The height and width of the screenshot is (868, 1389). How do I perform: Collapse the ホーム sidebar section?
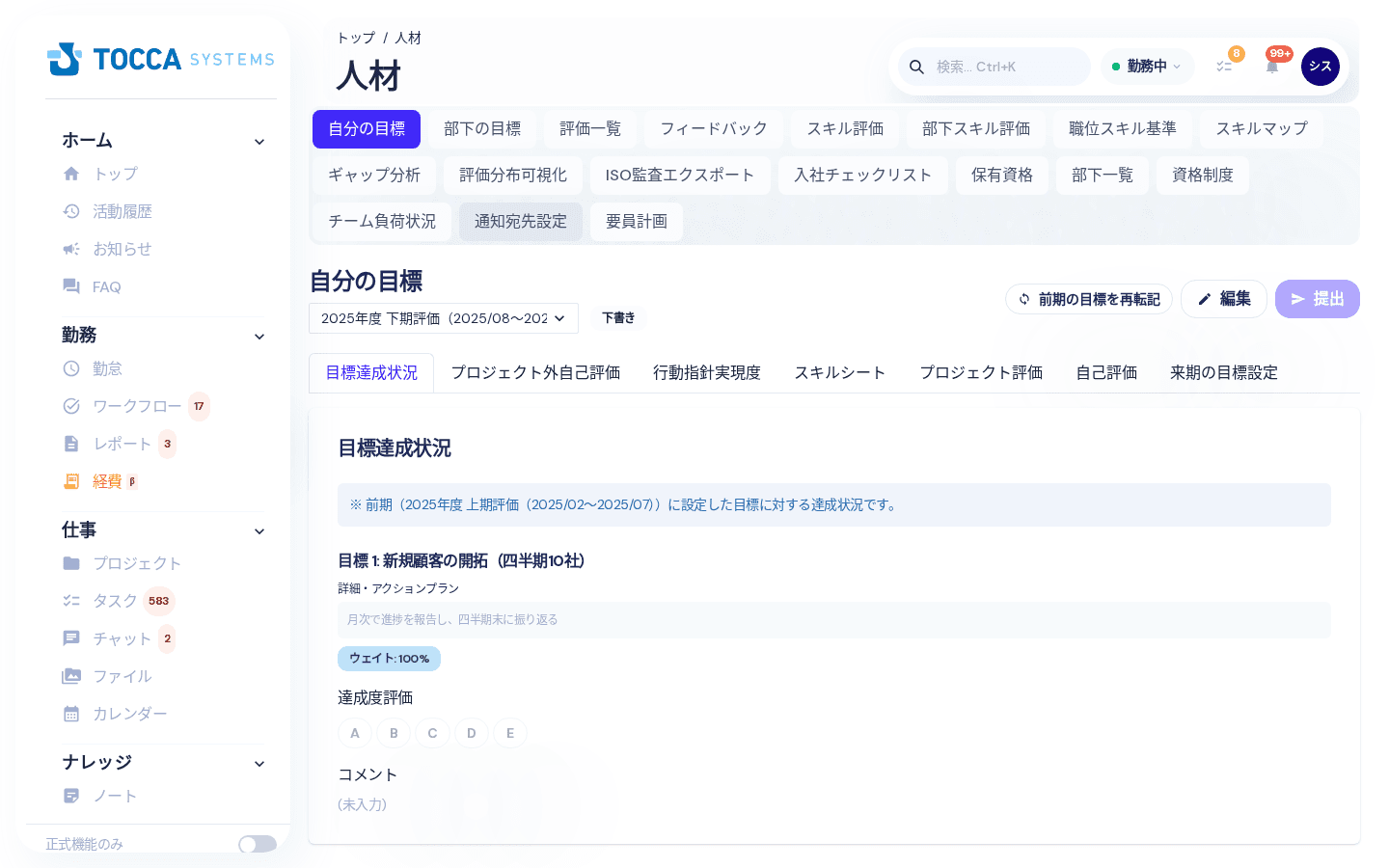[259, 142]
